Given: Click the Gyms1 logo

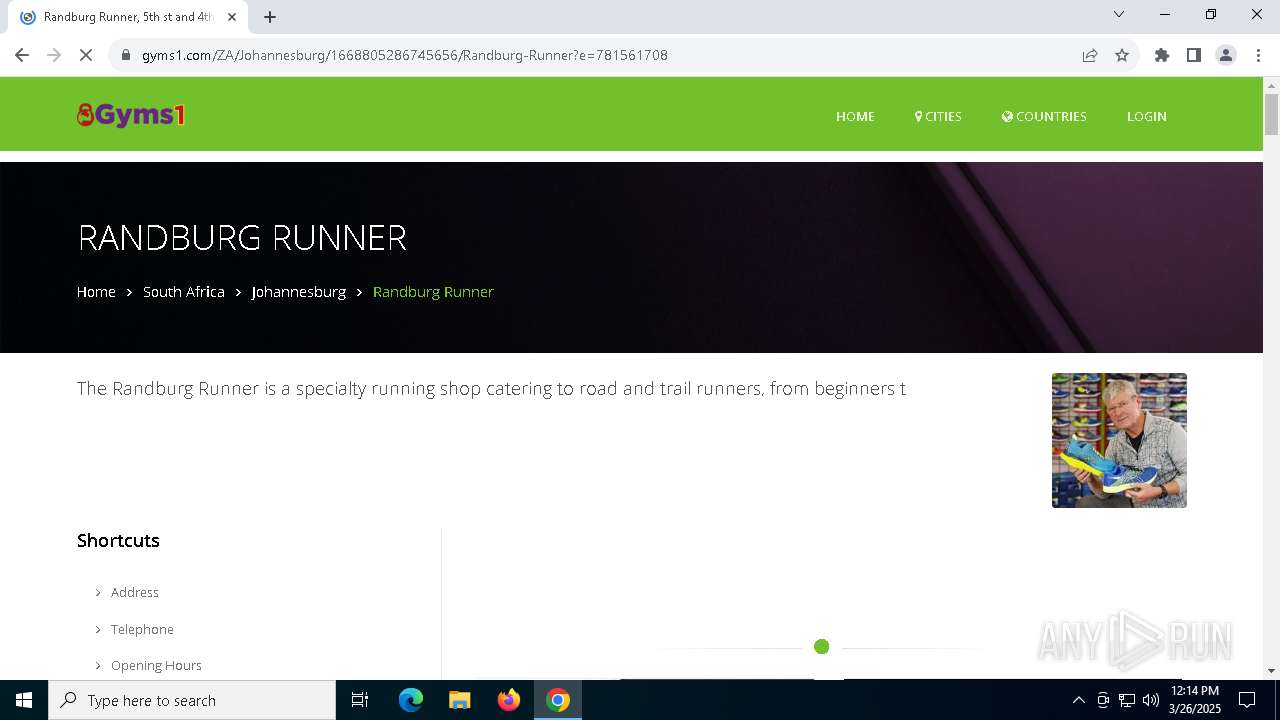Looking at the screenshot, I should pos(131,115).
